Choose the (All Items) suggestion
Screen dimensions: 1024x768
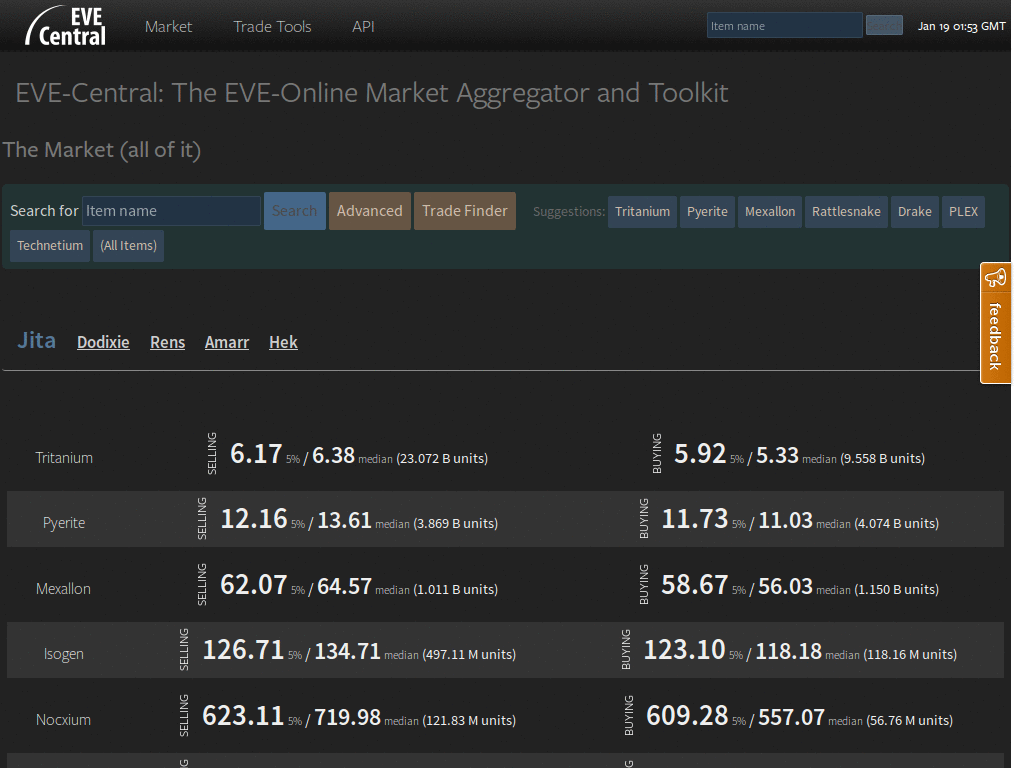click(x=129, y=246)
